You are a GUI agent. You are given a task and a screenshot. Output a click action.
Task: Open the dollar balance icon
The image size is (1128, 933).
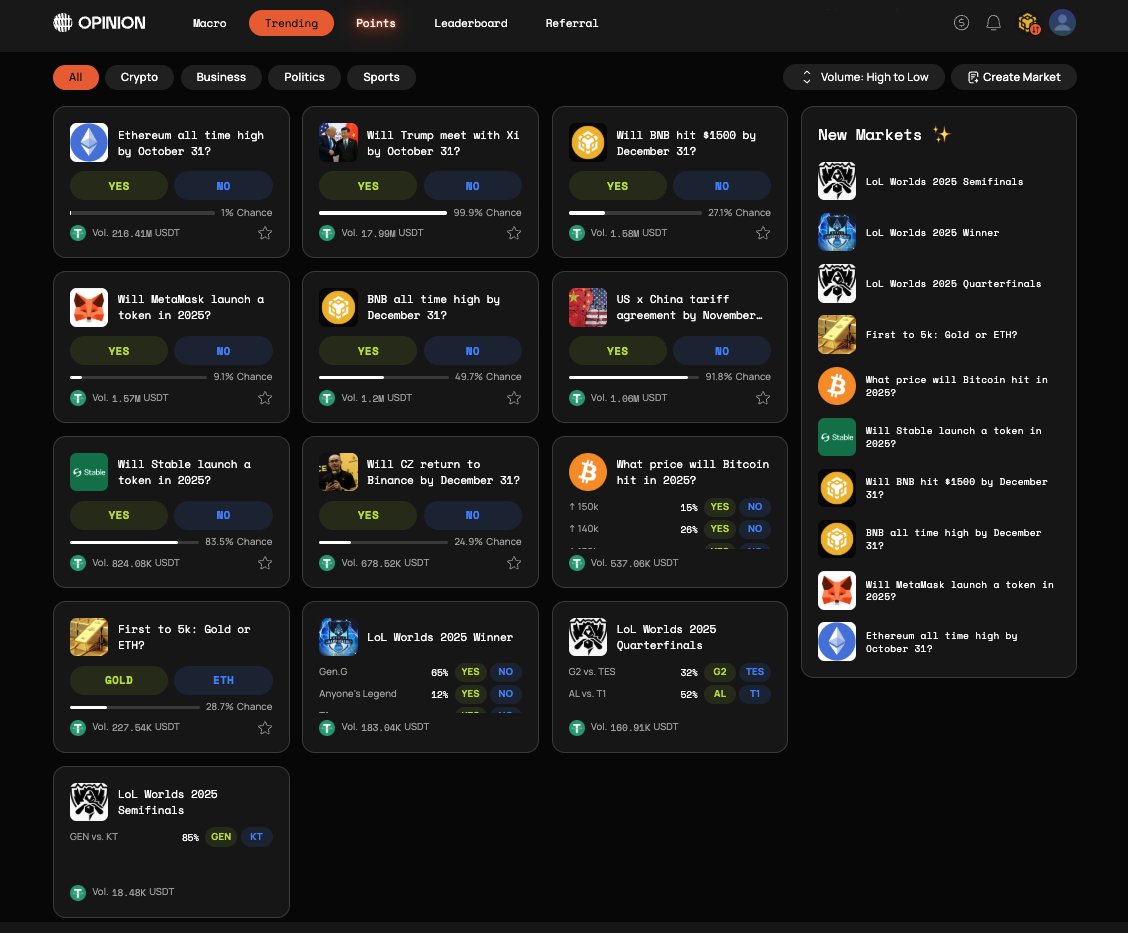pyautogui.click(x=961, y=23)
